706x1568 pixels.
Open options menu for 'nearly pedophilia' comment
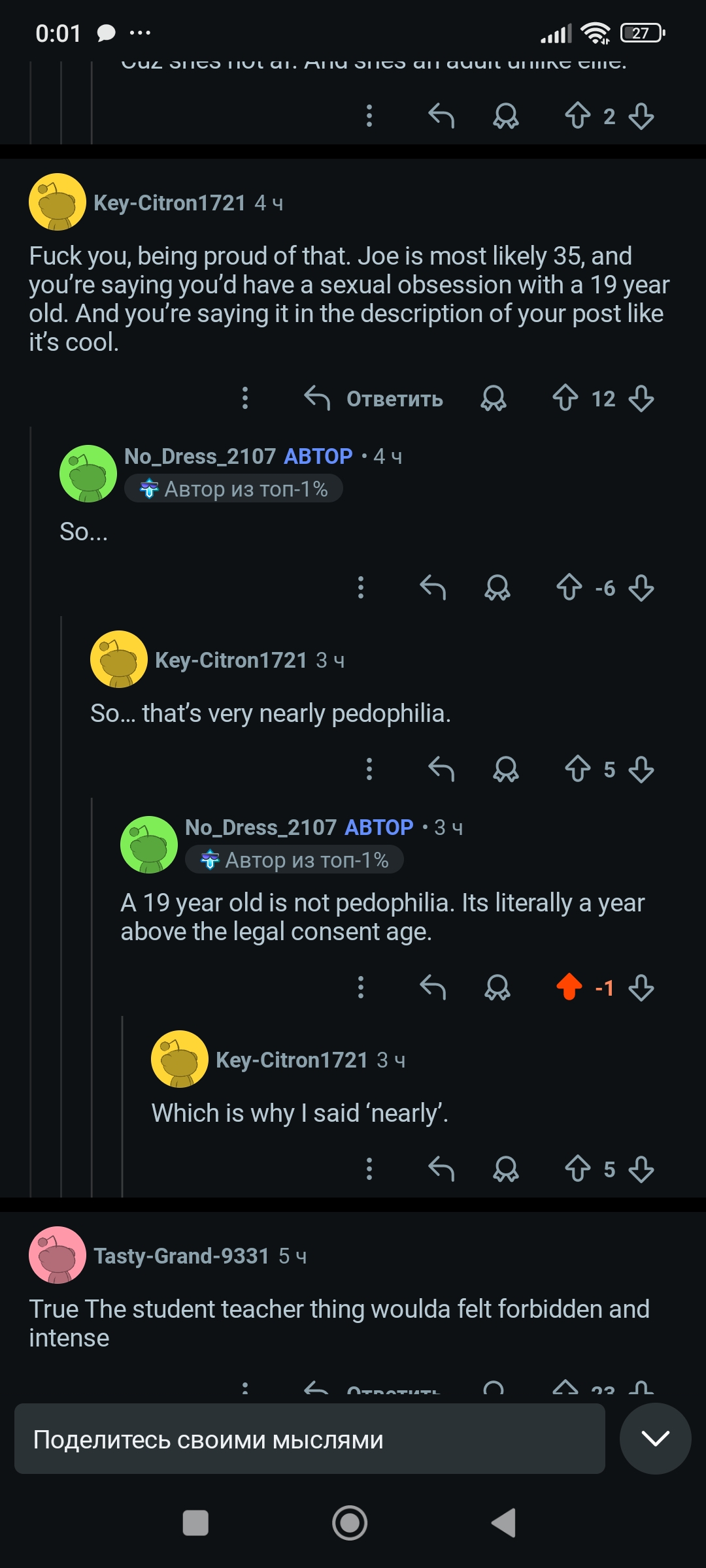[x=369, y=769]
